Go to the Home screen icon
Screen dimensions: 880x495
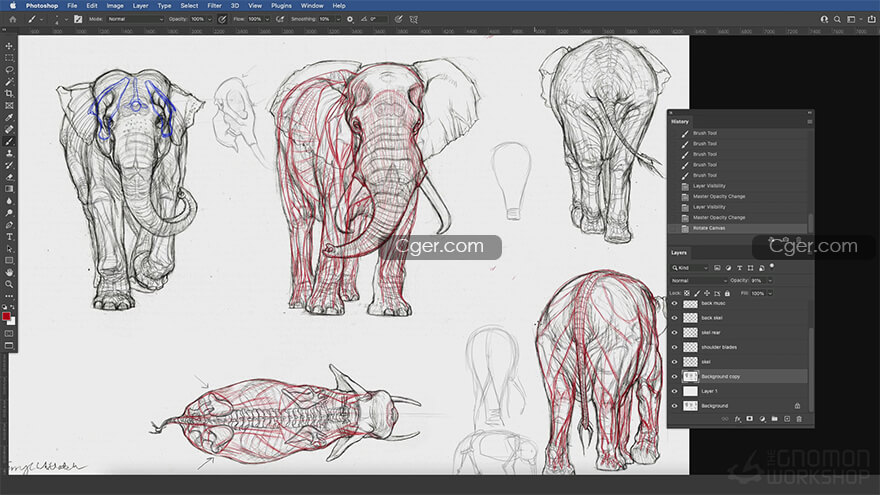pyautogui.click(x=12, y=19)
